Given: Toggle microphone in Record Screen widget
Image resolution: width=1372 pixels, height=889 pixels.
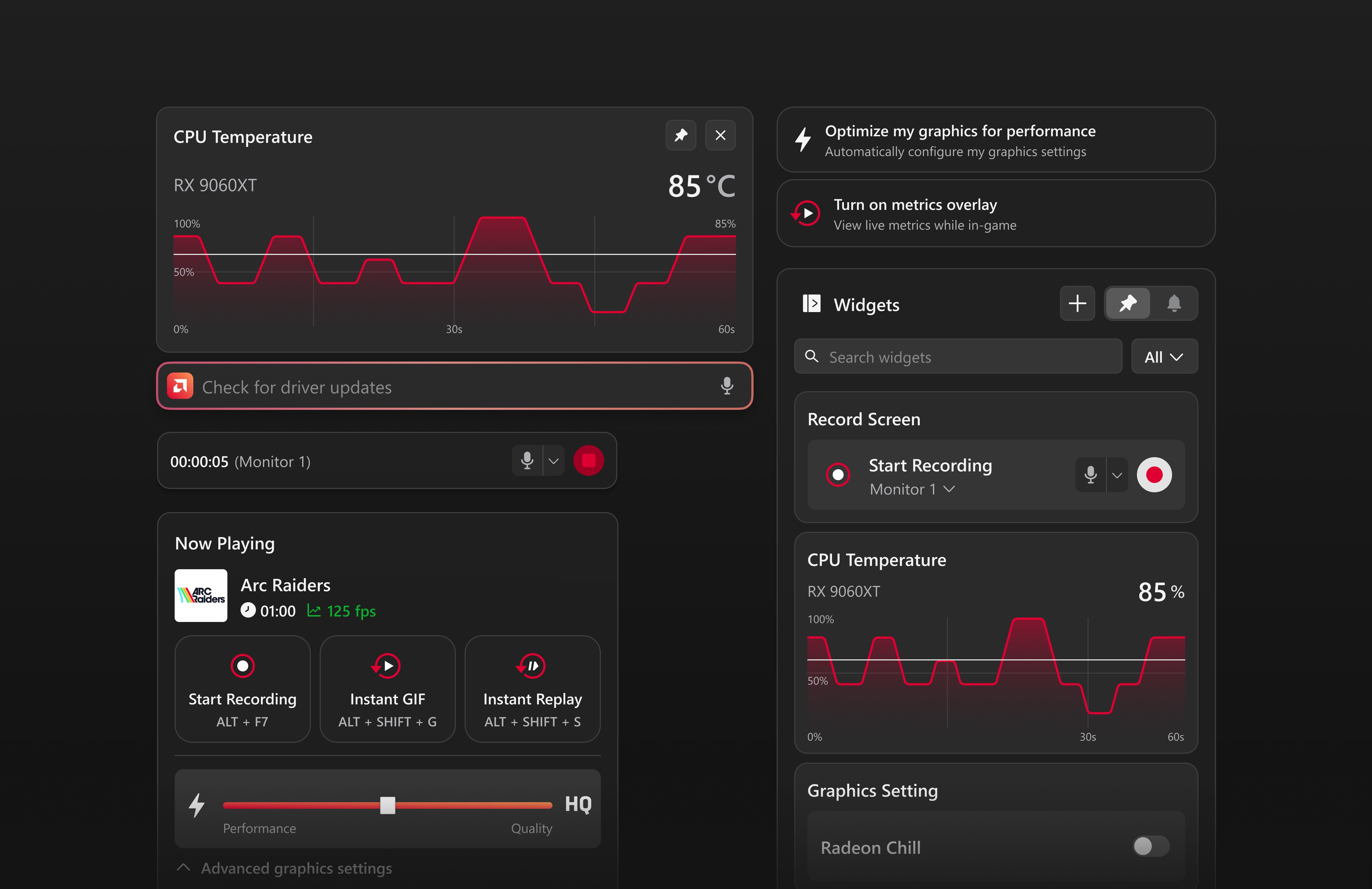Looking at the screenshot, I should pyautogui.click(x=1090, y=475).
